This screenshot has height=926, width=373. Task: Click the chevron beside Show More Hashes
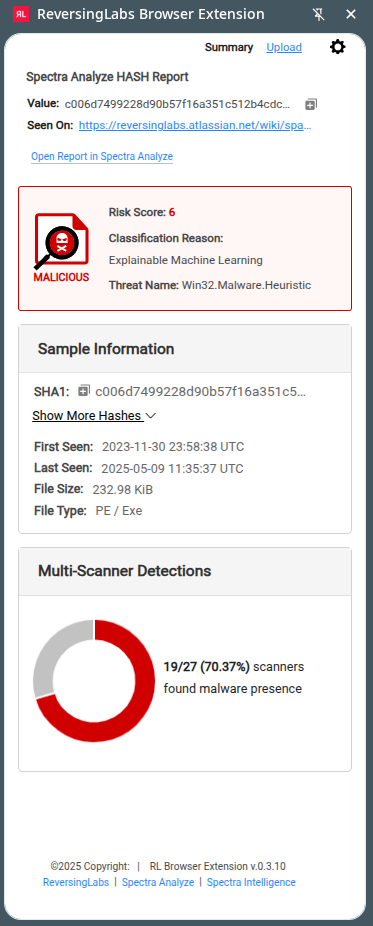(150, 416)
